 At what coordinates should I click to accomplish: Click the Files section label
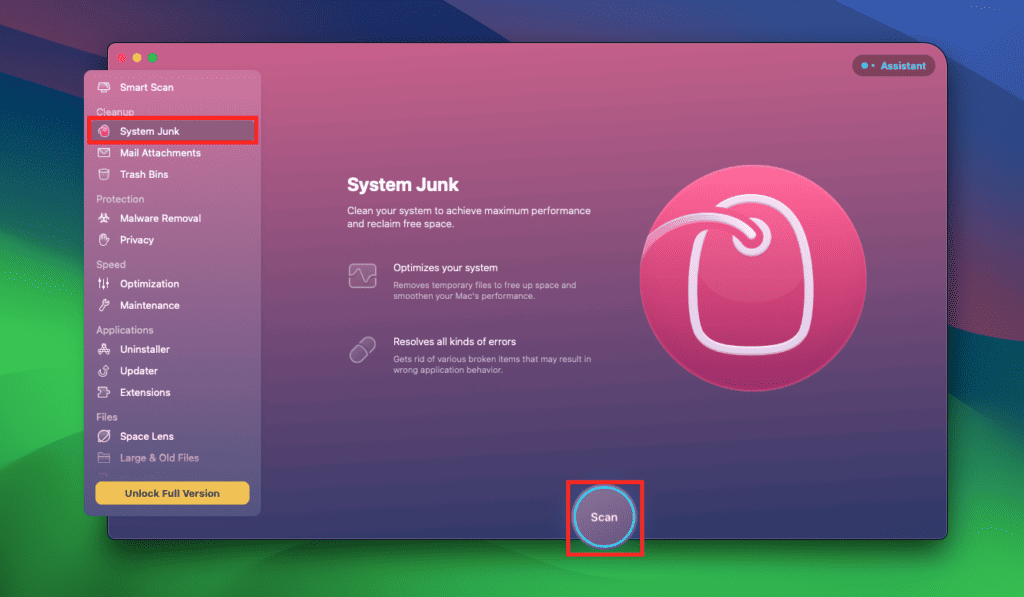(107, 417)
